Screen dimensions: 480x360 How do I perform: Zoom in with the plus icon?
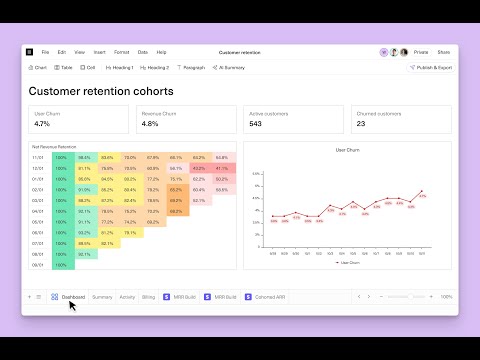[x=431, y=297]
